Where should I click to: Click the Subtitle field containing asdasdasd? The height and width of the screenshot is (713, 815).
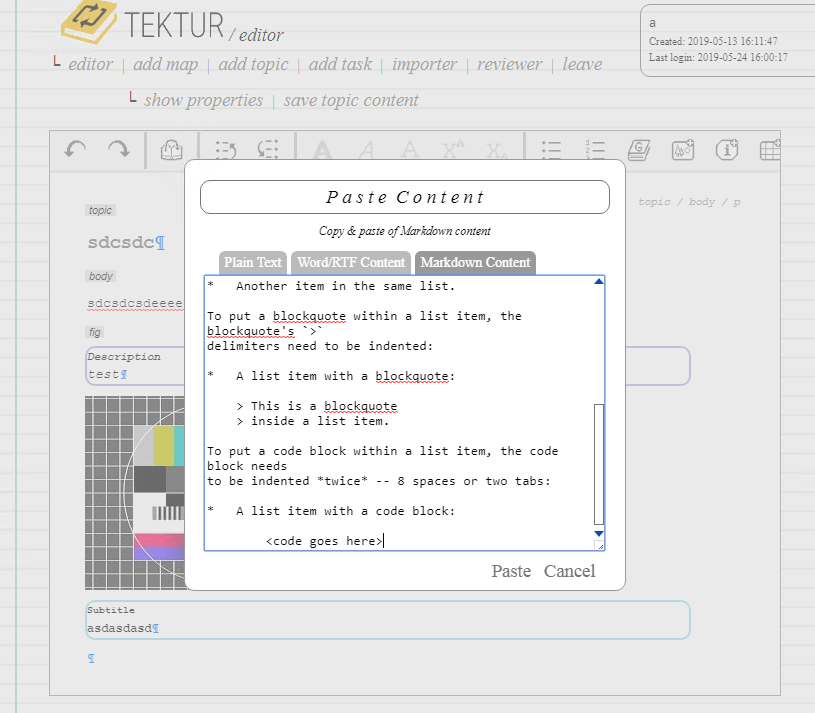pos(387,620)
